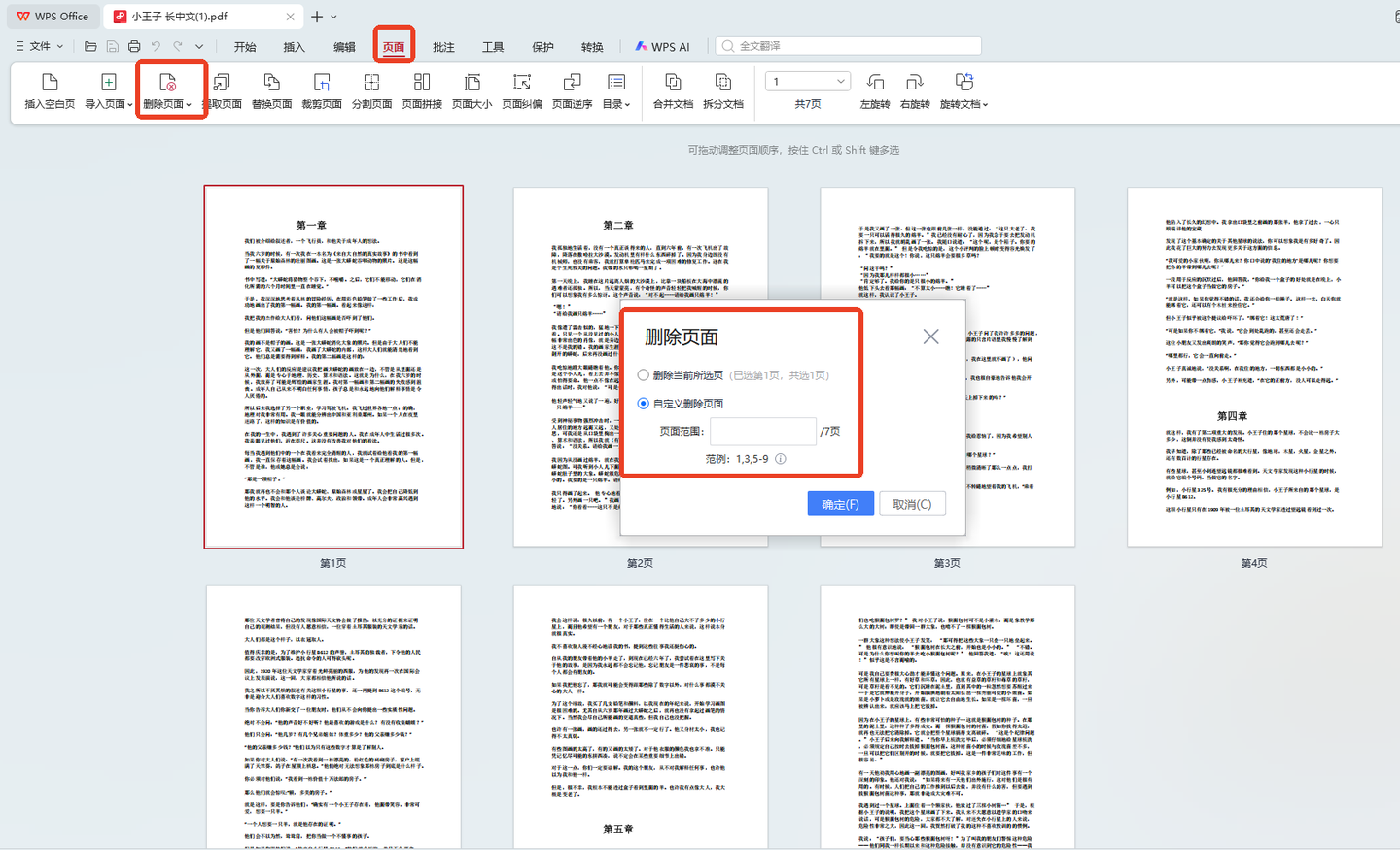1400x850 pixels.
Task: Click the 第4页 page label text
Action: tap(1254, 563)
